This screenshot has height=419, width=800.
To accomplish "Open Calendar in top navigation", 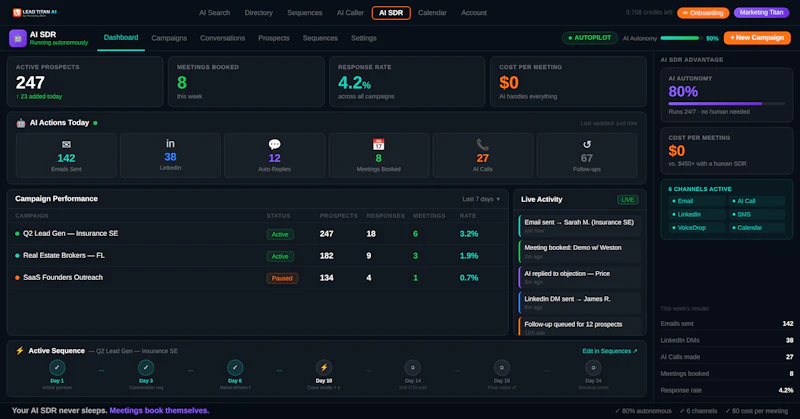I will click(x=432, y=13).
